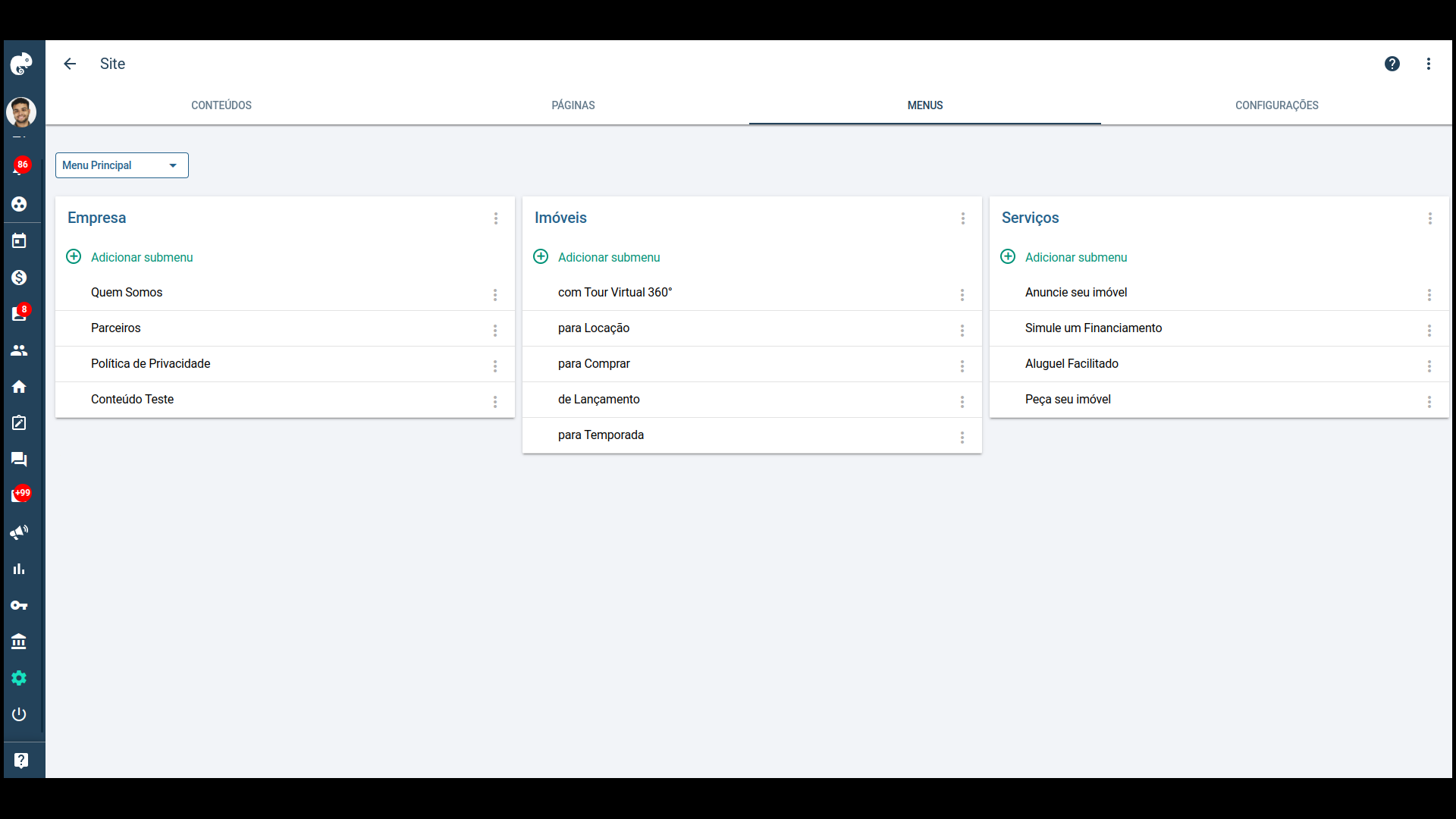Switch to the Páginas tab

[573, 105]
